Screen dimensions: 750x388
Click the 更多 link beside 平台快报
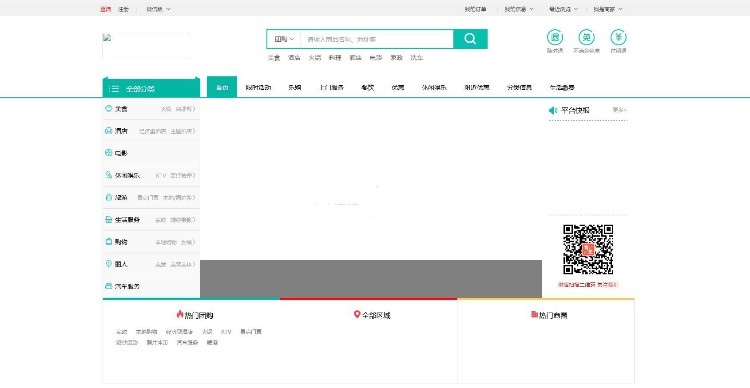click(x=619, y=110)
